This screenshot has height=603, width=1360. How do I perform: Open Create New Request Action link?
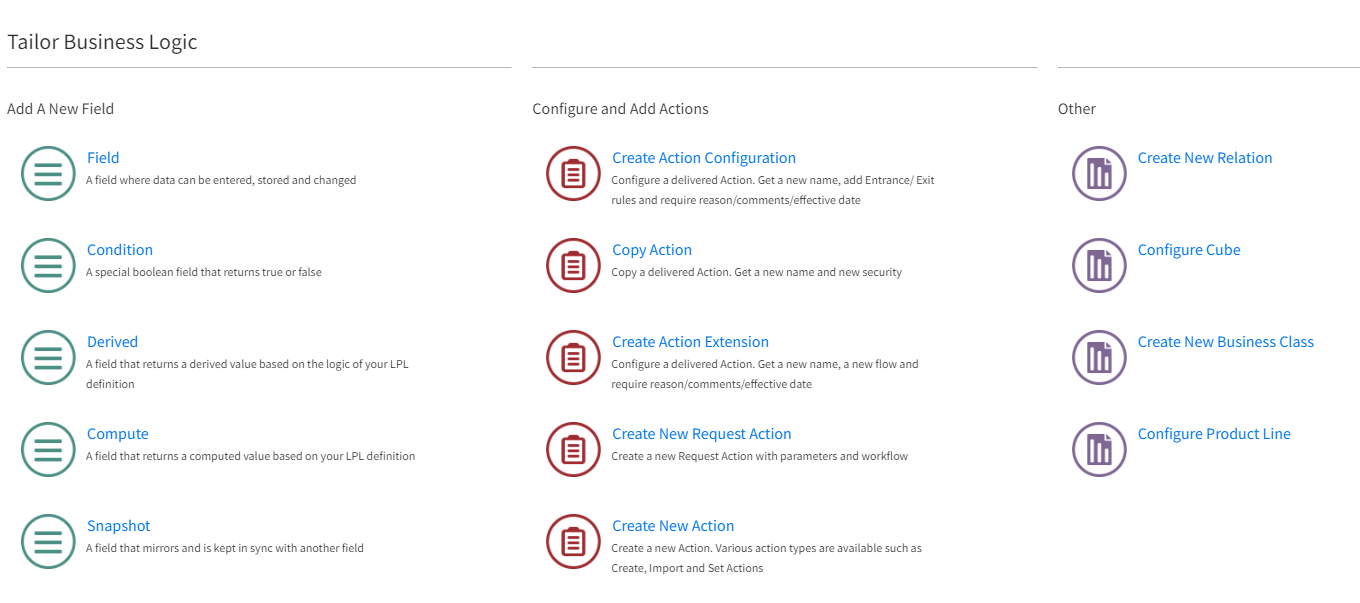click(x=702, y=434)
